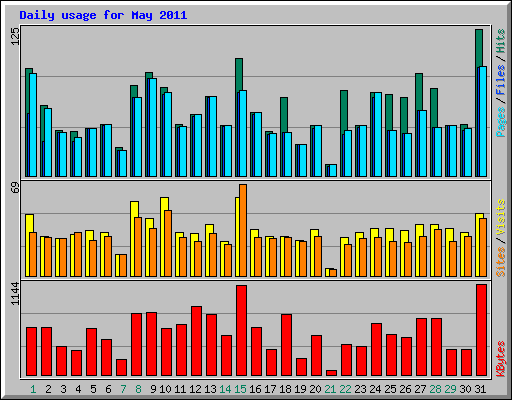Select the red KBytes bar for day 7
The width and height of the screenshot is (512, 400).
[121, 367]
